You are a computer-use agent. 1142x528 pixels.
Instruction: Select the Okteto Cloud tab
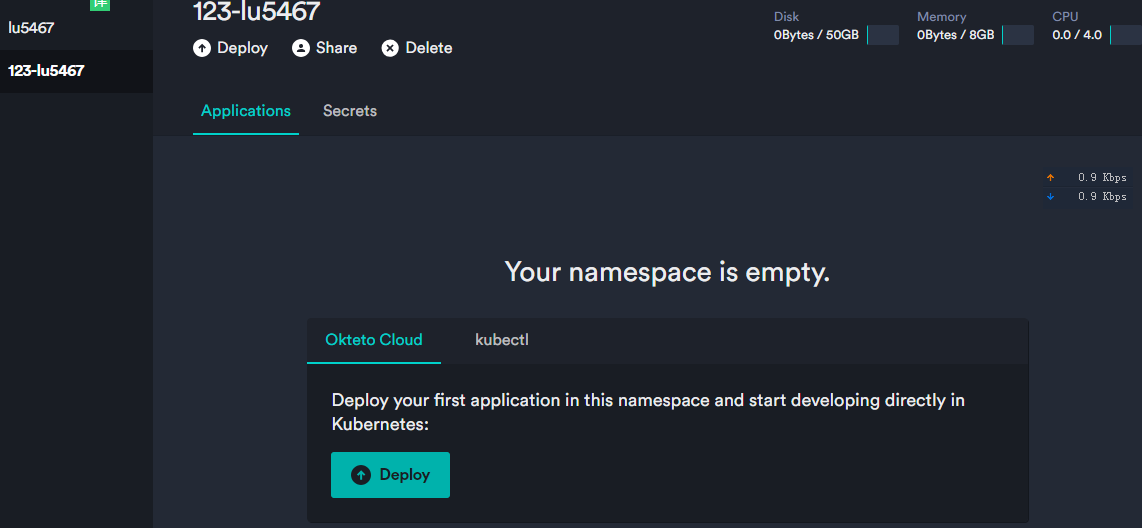pyautogui.click(x=374, y=340)
